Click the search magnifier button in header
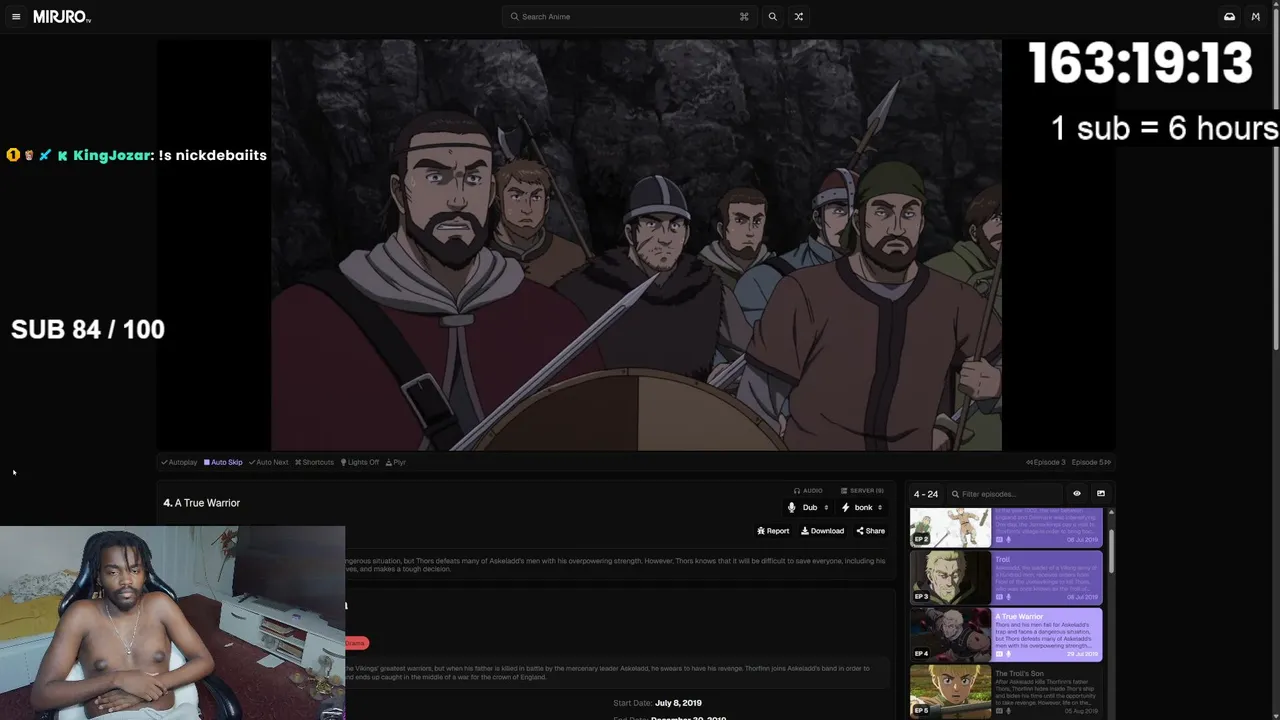1280x720 pixels. [772, 17]
